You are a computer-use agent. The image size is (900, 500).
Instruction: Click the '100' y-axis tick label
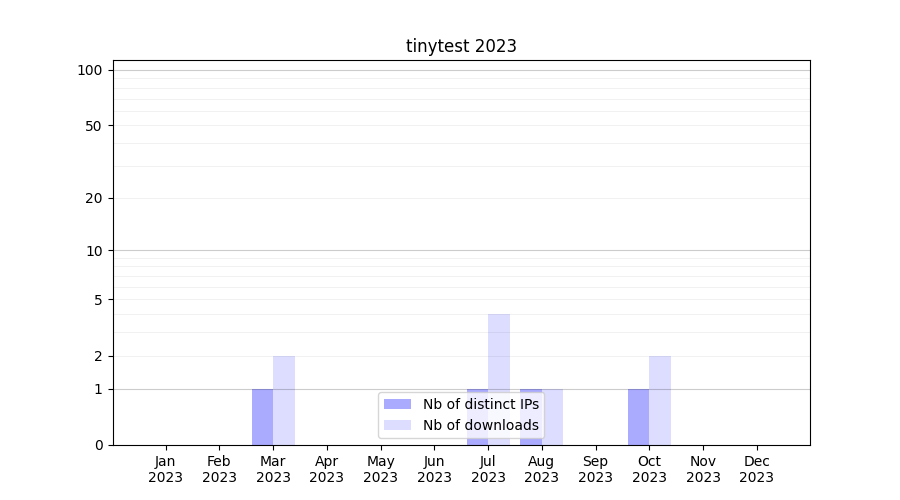[90, 70]
